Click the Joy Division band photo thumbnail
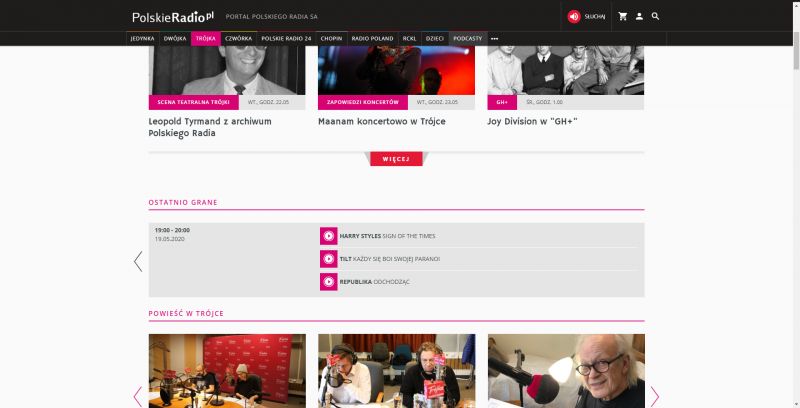This screenshot has width=800, height=408. [x=565, y=70]
